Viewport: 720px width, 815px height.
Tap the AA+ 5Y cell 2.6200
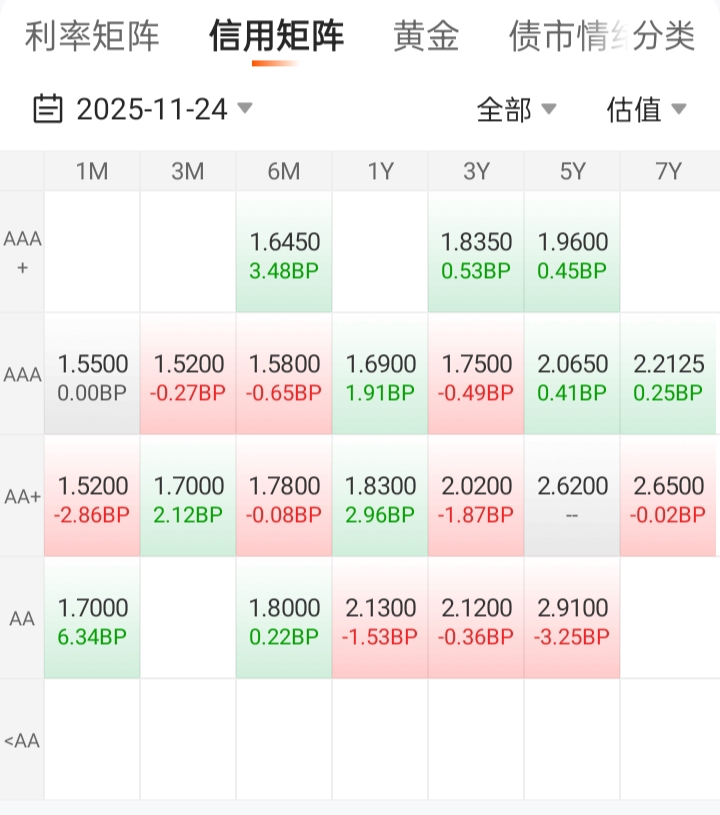(572, 498)
